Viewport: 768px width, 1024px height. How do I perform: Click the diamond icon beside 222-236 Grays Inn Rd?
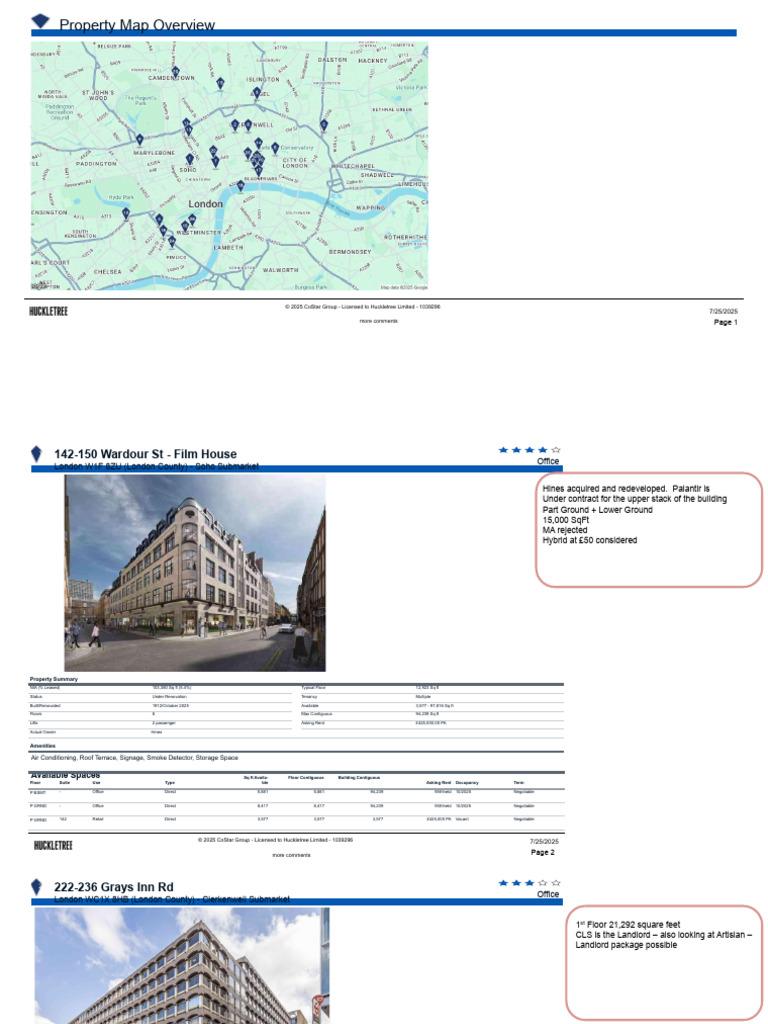(x=37, y=886)
